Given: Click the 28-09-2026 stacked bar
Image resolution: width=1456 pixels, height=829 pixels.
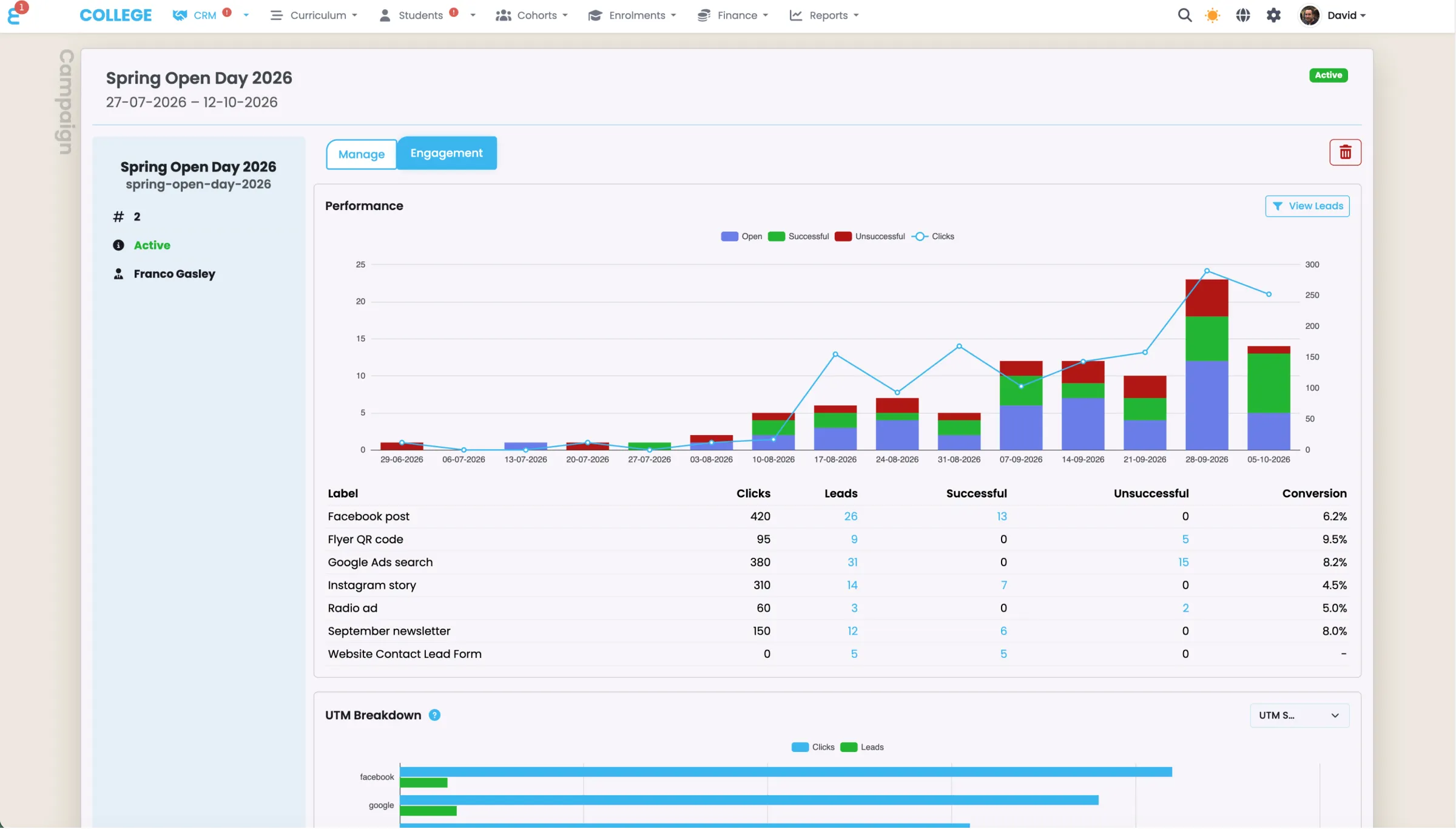Looking at the screenshot, I should 1207,364.
